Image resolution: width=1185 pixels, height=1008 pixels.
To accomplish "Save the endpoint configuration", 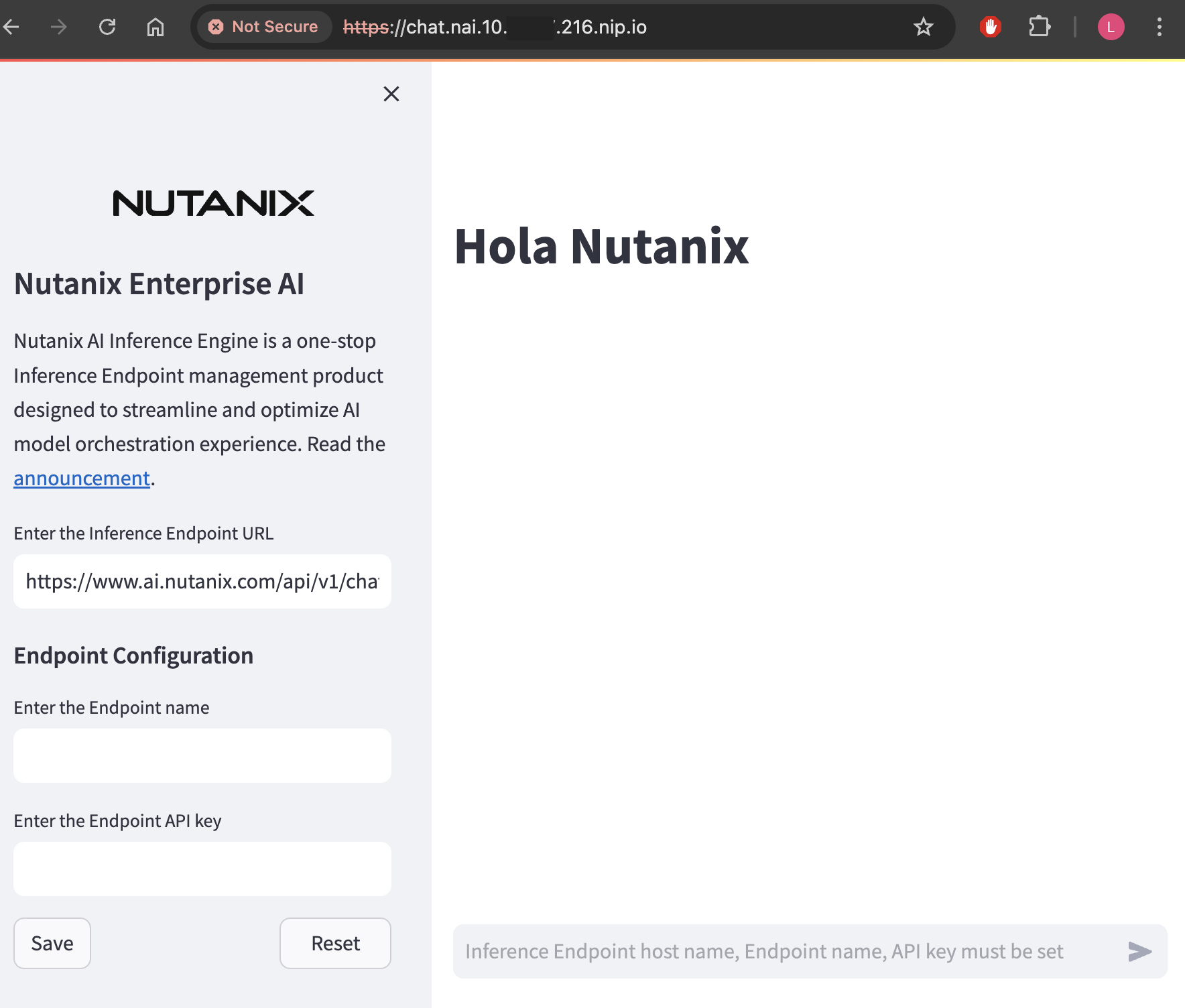I will (x=52, y=943).
